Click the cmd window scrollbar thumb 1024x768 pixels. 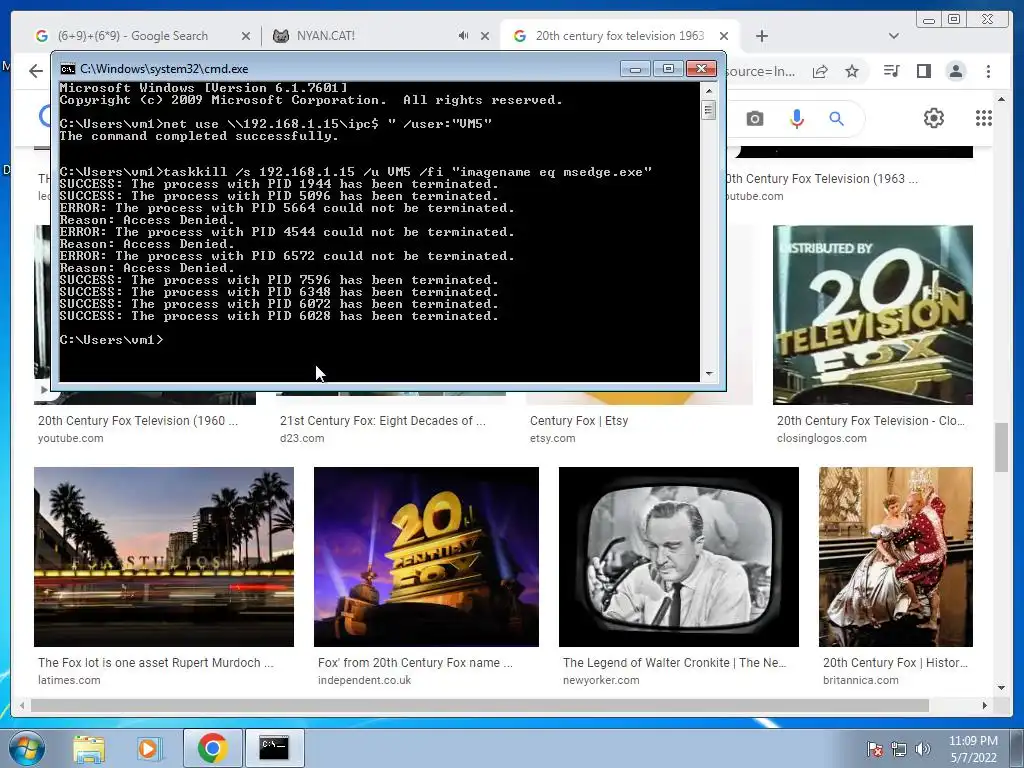pyautogui.click(x=709, y=110)
